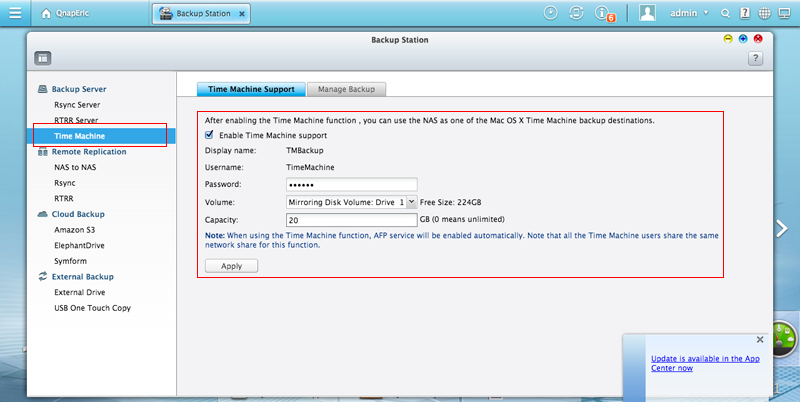The image size is (800, 402).
Task: Click the Password input field
Action: 351,184
